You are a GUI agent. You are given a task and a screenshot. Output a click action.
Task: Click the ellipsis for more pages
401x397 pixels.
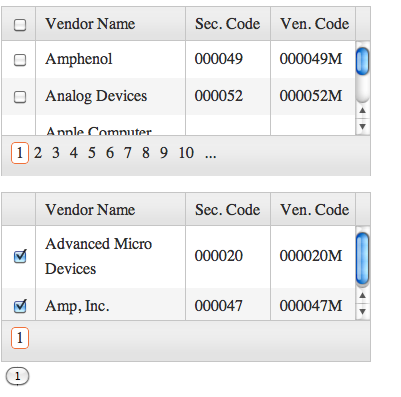[211, 155]
